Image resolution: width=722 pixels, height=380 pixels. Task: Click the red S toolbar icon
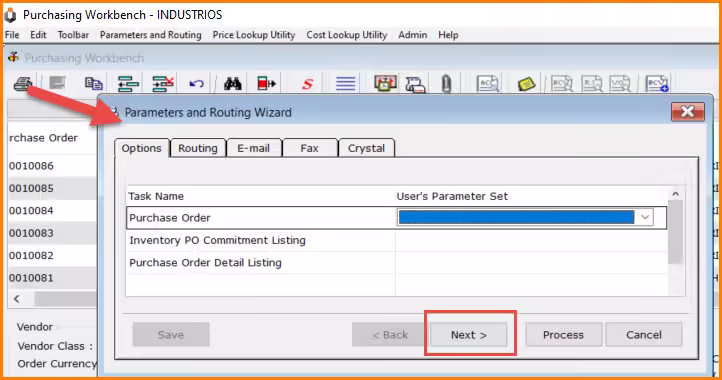pos(308,84)
